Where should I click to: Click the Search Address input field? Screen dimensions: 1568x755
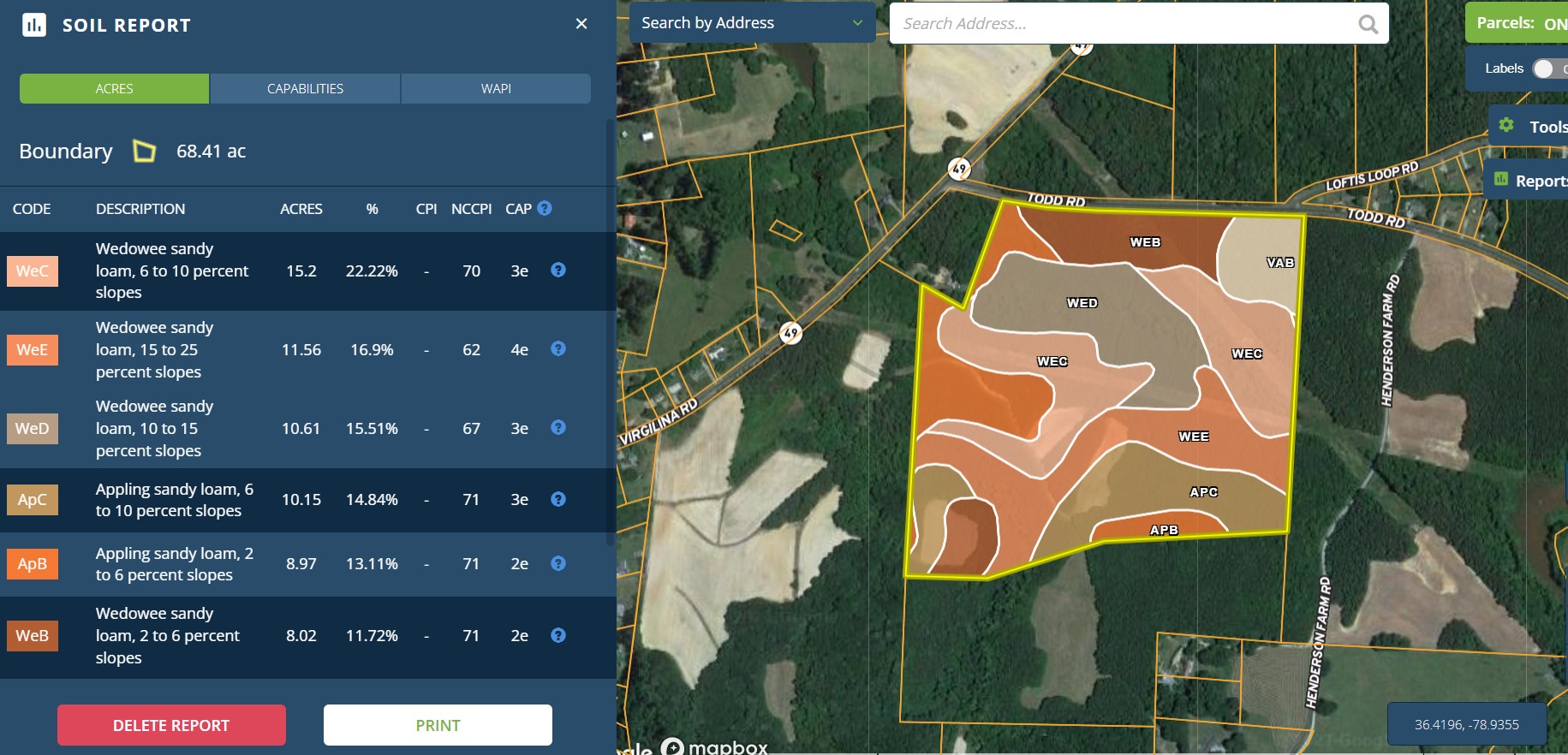click(x=1122, y=24)
